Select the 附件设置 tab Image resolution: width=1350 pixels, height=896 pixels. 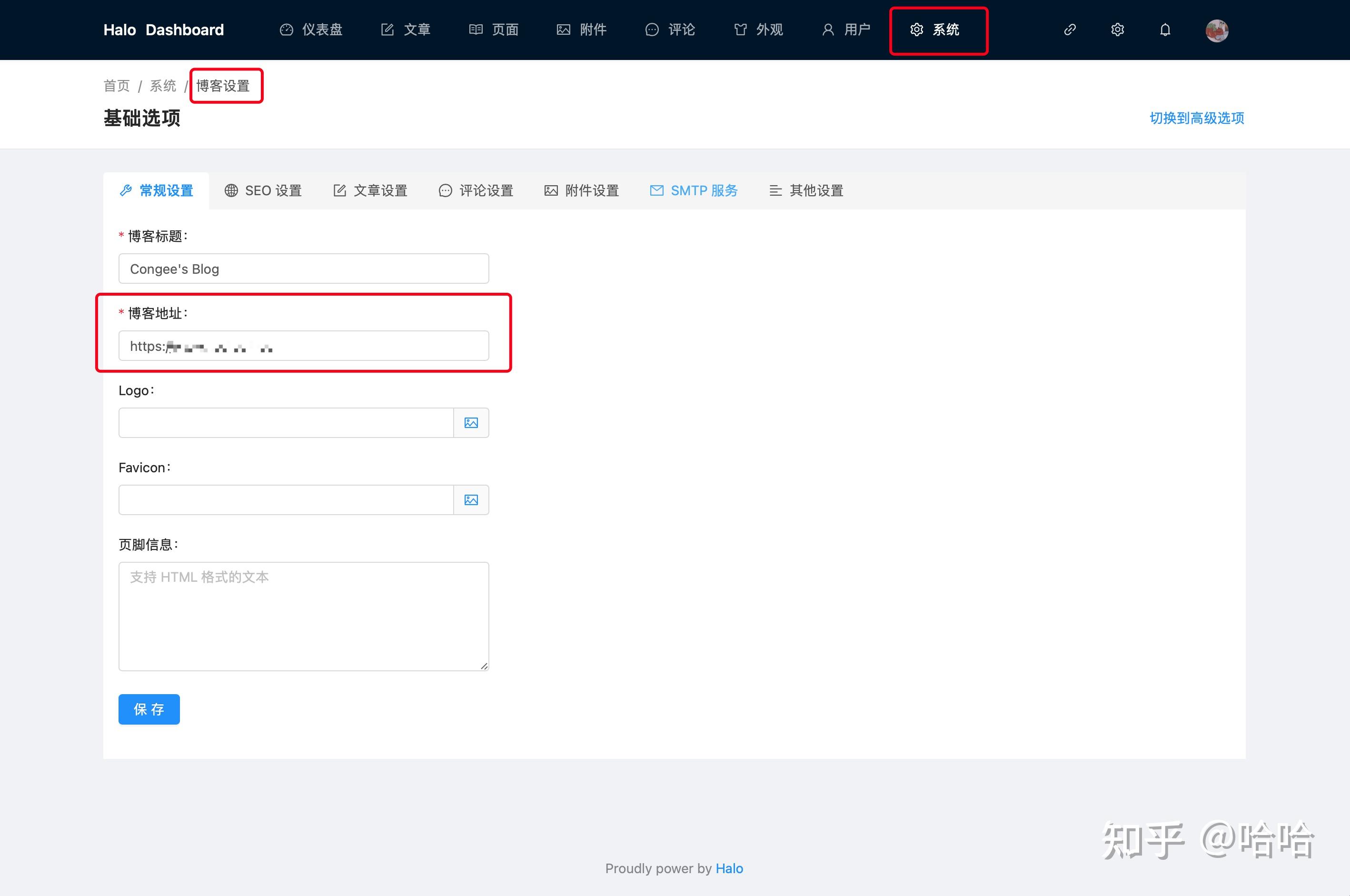click(582, 191)
